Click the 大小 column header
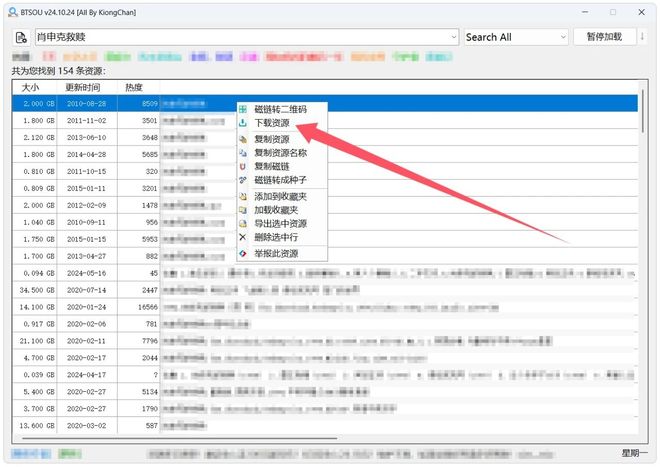Image resolution: width=660 pixels, height=467 pixels. (x=31, y=87)
